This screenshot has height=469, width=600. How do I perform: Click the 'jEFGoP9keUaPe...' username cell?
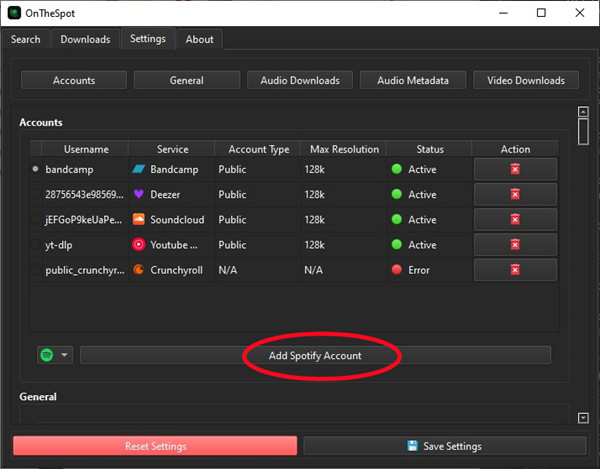84,220
